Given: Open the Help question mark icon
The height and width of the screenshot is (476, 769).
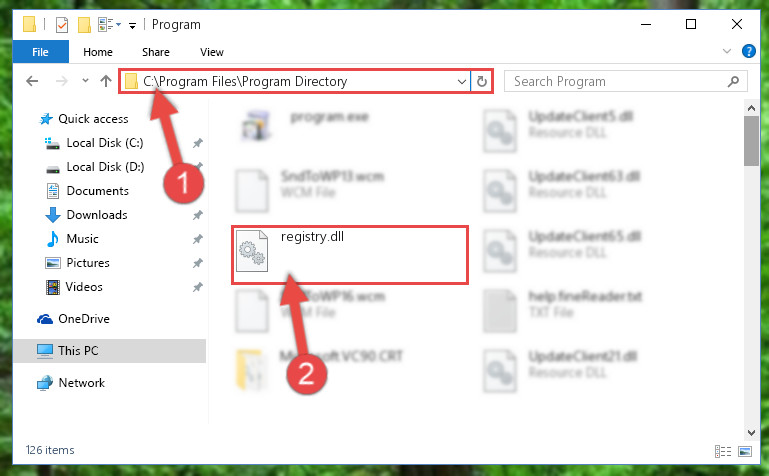Looking at the screenshot, I should pos(748,51).
